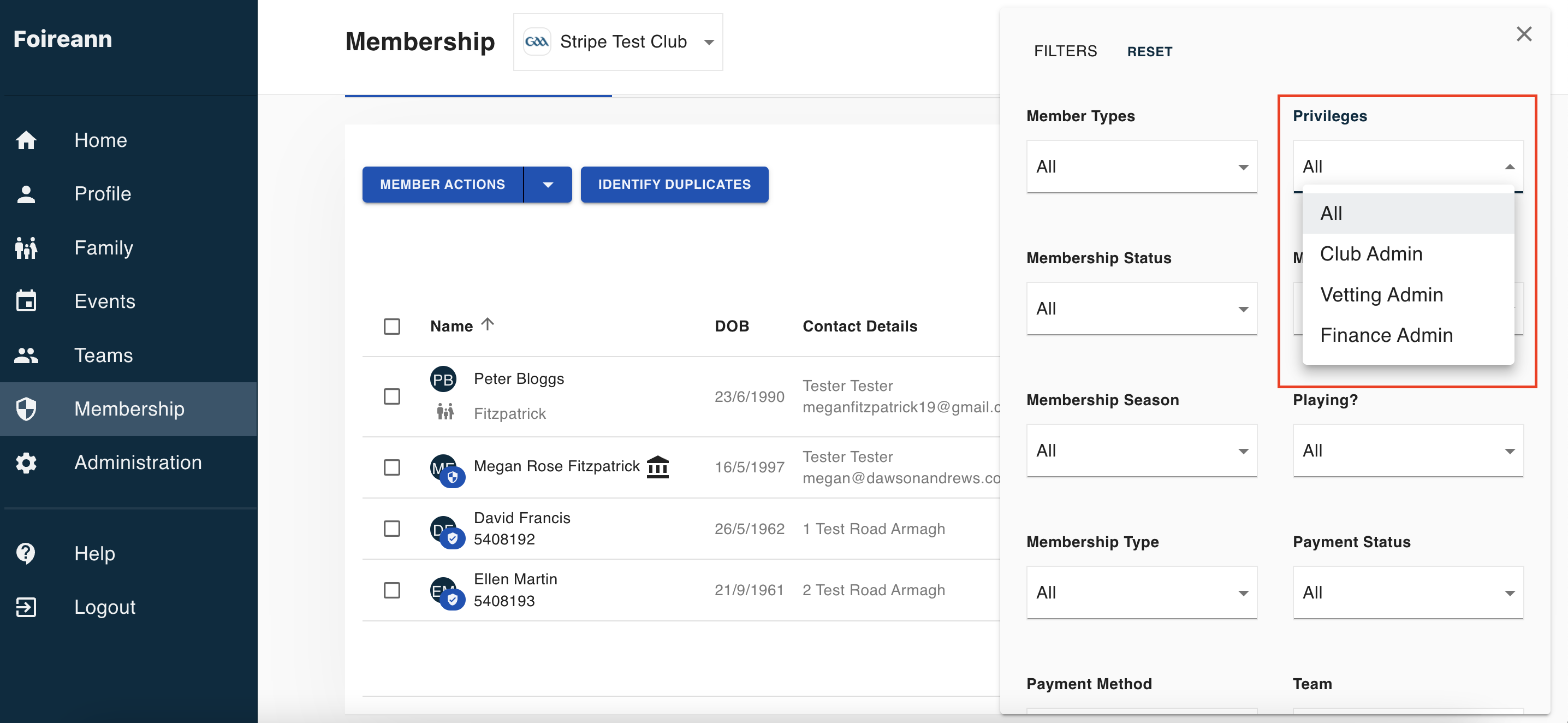
Task: Click the Help link text
Action: [x=94, y=553]
